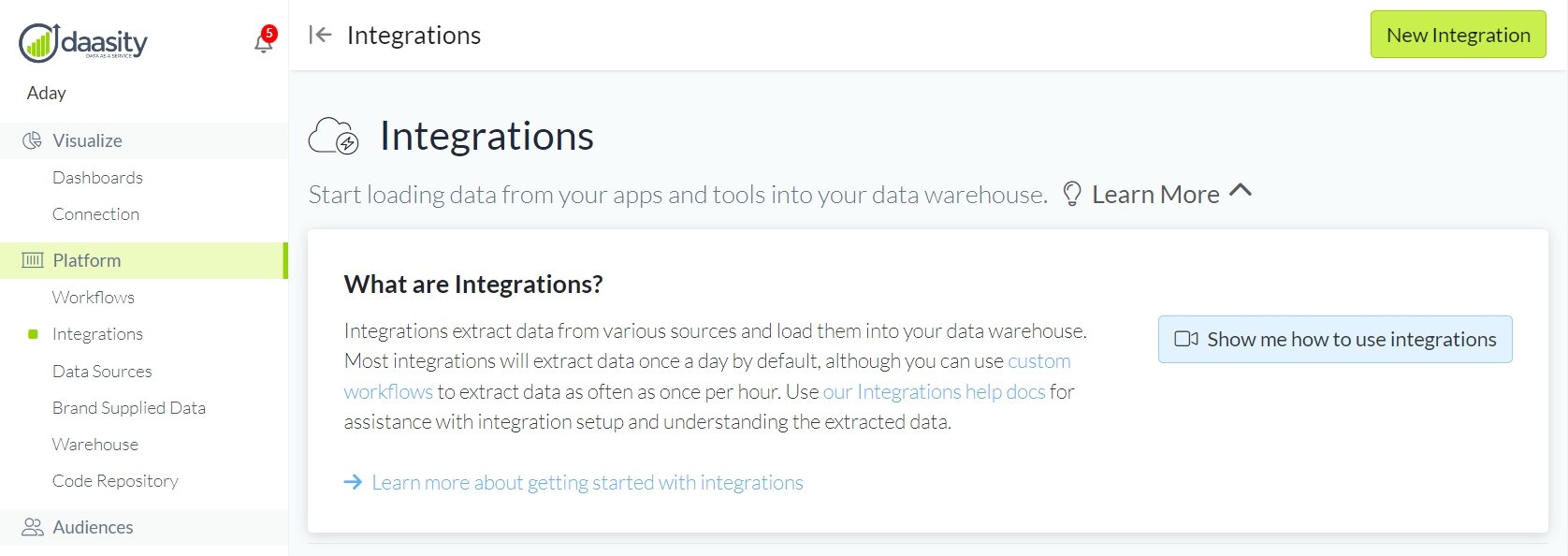
Task: Go to Data Sources page
Action: (102, 372)
